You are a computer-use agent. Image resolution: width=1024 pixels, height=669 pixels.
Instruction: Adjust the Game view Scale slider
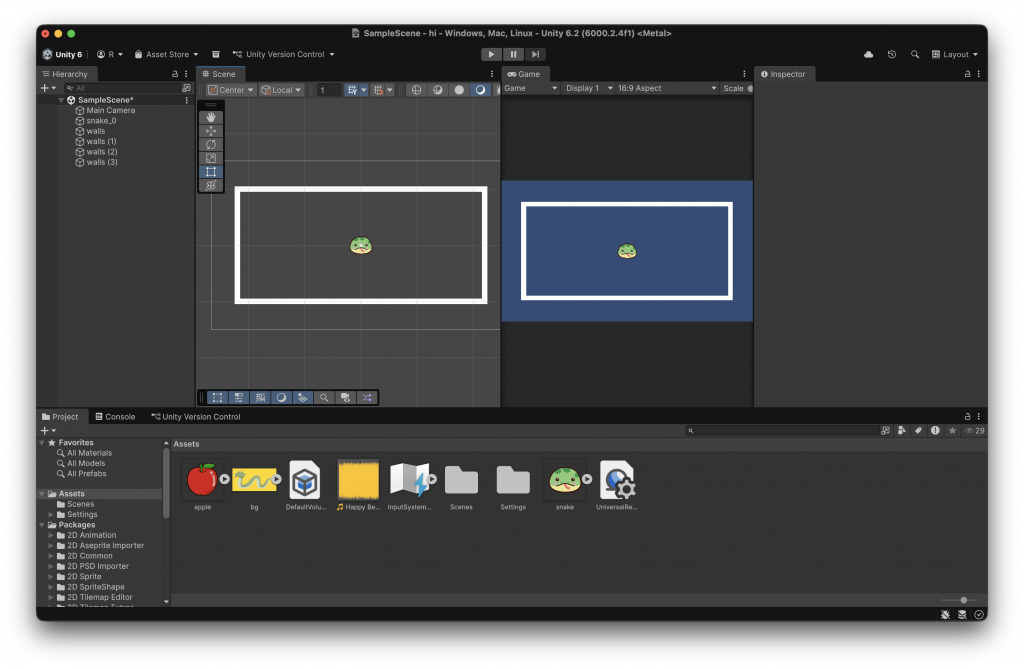(750, 88)
